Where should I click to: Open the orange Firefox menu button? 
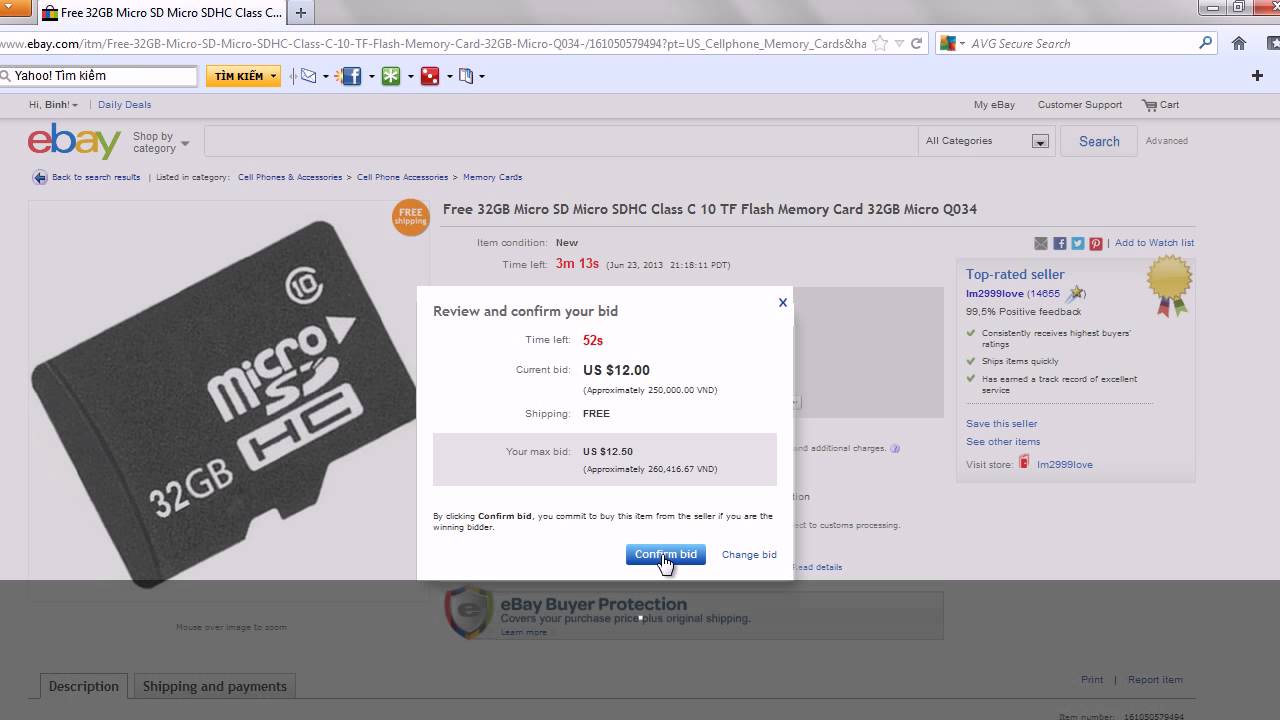(x=15, y=8)
